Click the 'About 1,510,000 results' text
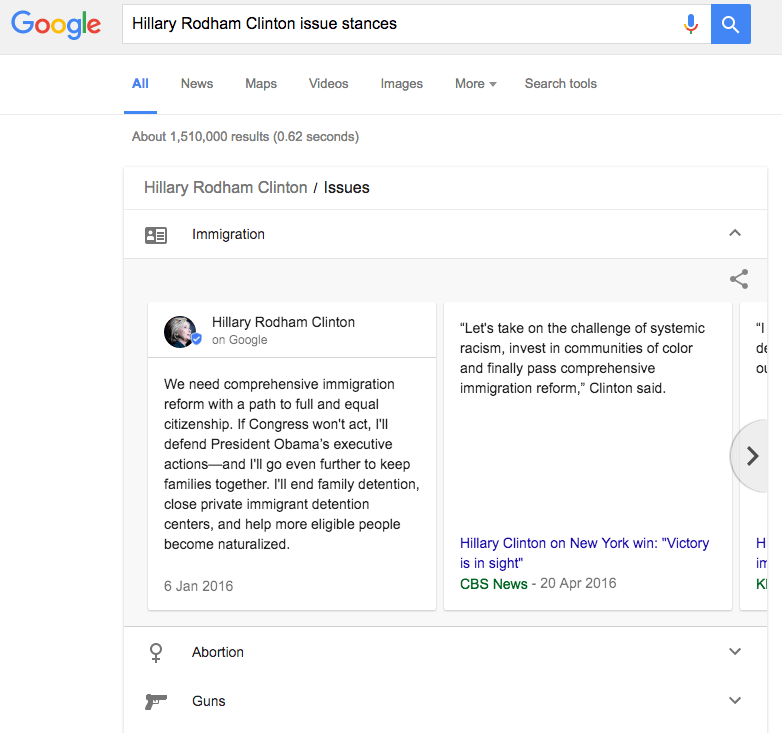This screenshot has width=782, height=733. pos(245,137)
